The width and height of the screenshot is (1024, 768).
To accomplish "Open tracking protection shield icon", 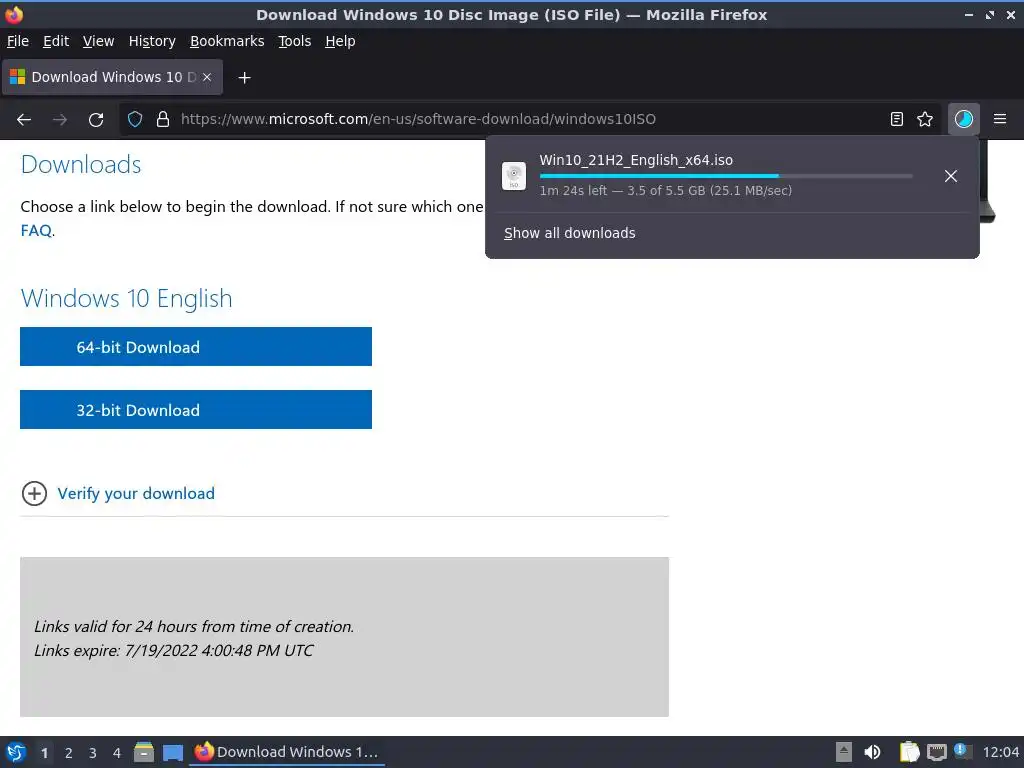I will pyautogui.click(x=135, y=120).
